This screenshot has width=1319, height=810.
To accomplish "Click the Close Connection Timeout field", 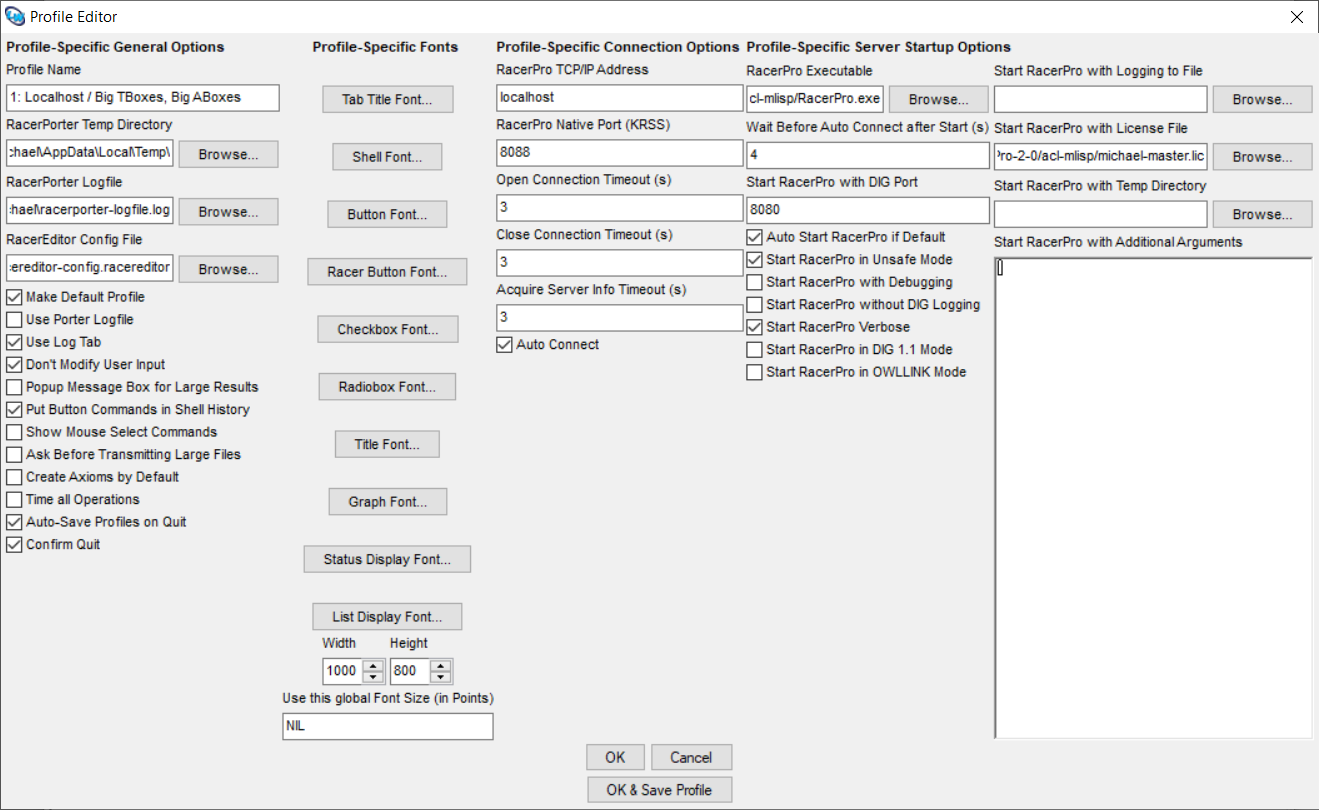I will pyautogui.click(x=619, y=262).
